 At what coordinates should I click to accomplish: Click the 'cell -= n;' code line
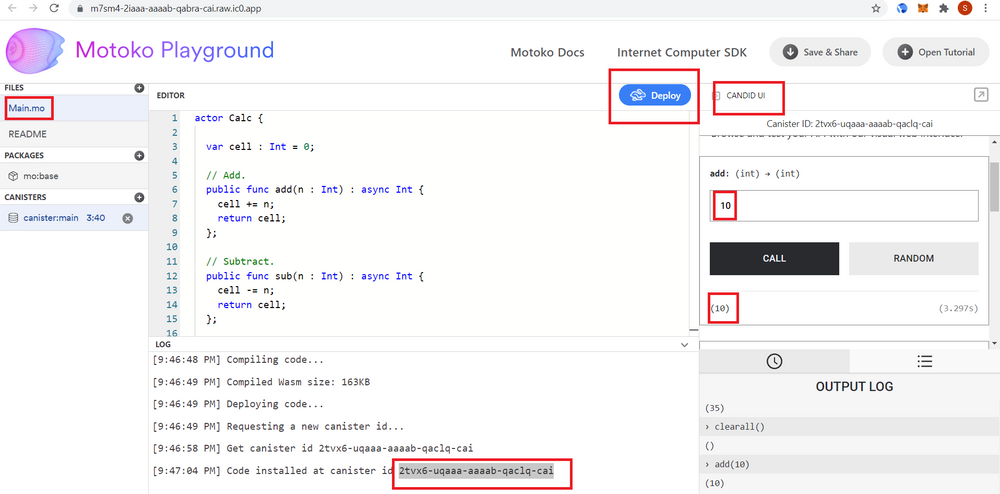(245, 290)
